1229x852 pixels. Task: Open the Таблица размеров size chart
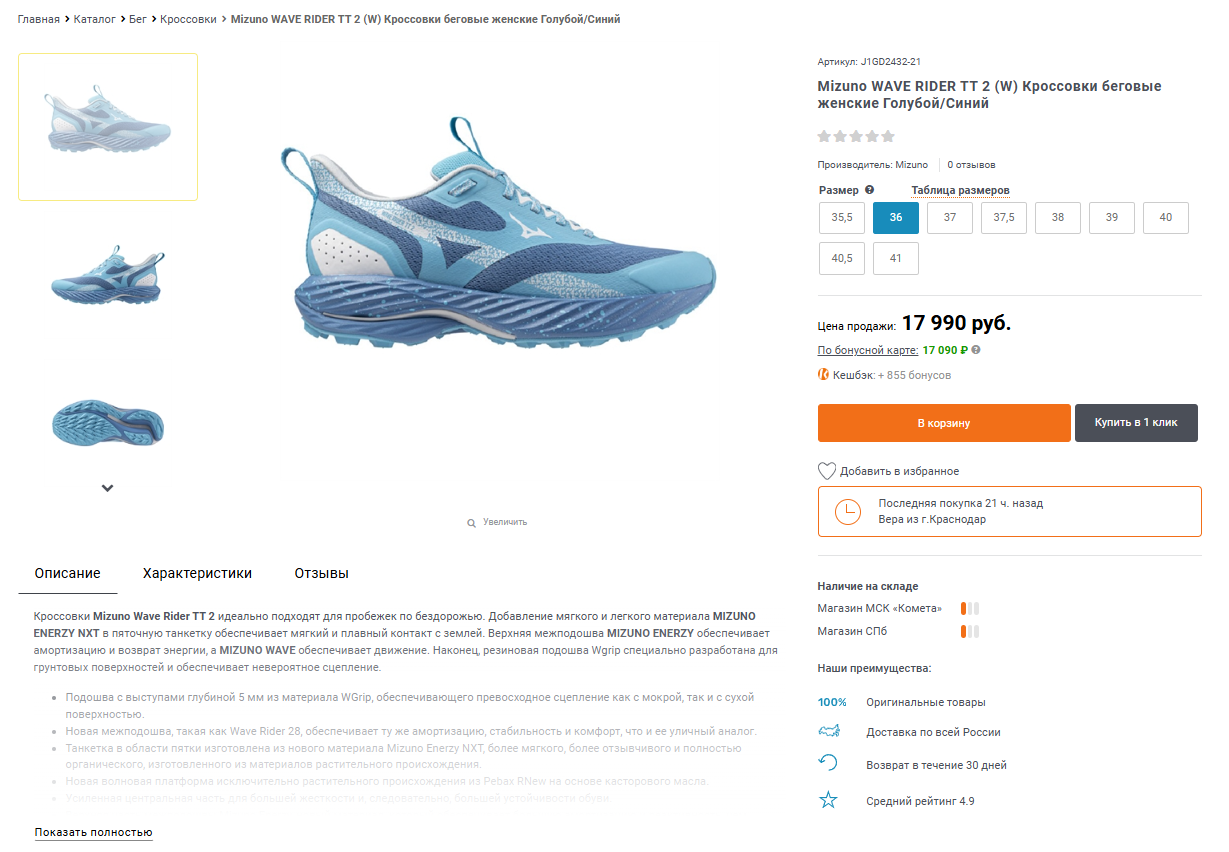960,190
